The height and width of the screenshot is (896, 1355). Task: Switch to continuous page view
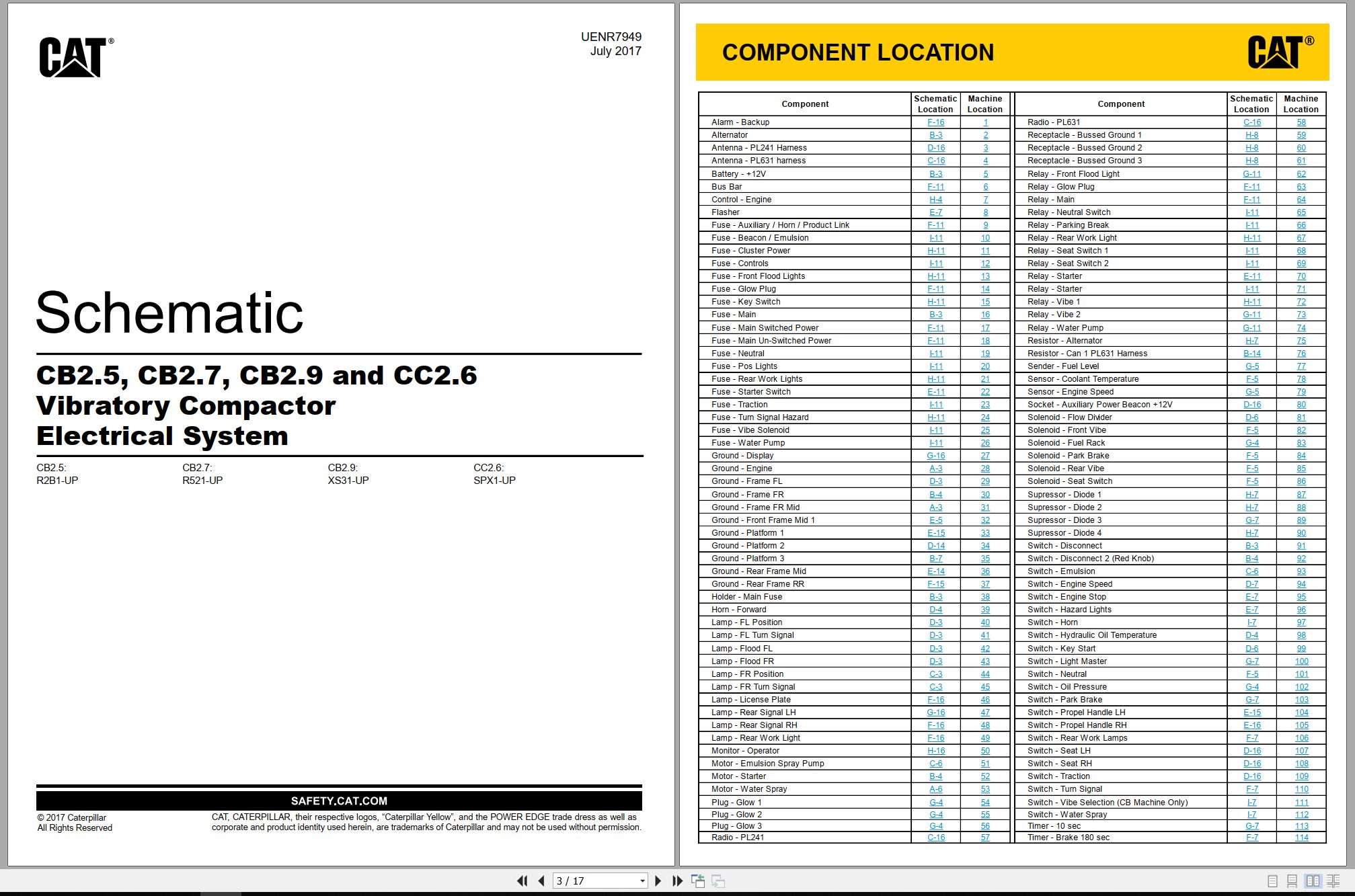1292,881
